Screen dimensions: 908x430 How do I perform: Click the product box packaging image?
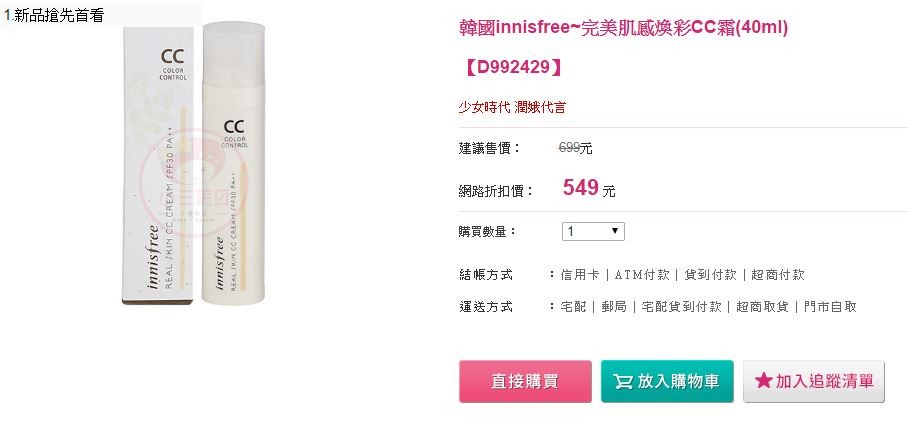click(x=158, y=166)
